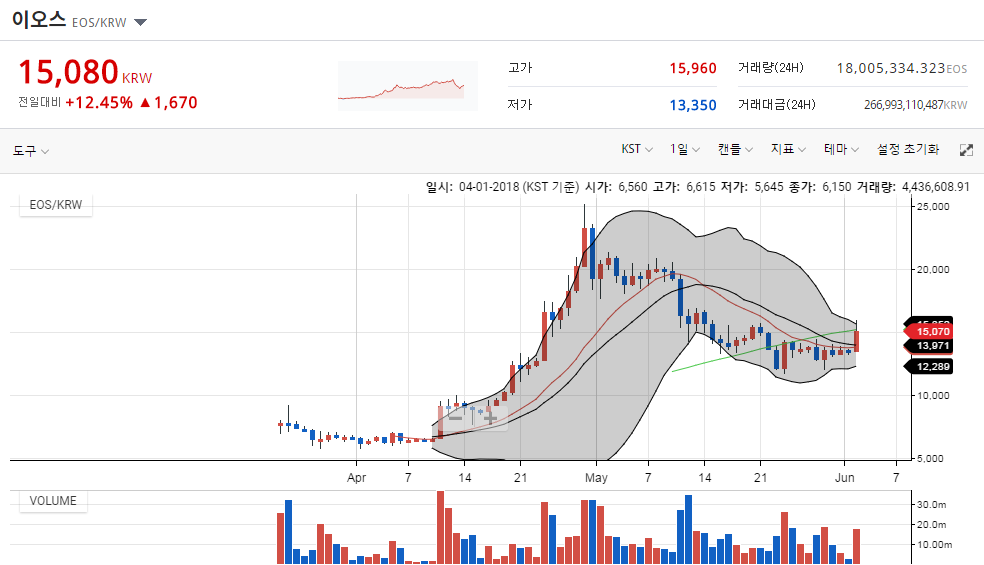
Task: Click the 이오스 coin name title
Action: tap(39, 19)
